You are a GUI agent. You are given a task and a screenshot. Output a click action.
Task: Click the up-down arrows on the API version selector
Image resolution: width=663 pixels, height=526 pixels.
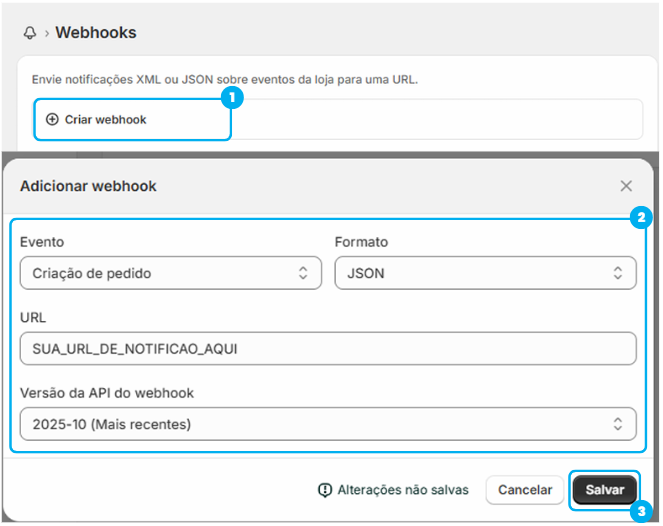pyautogui.click(x=618, y=424)
